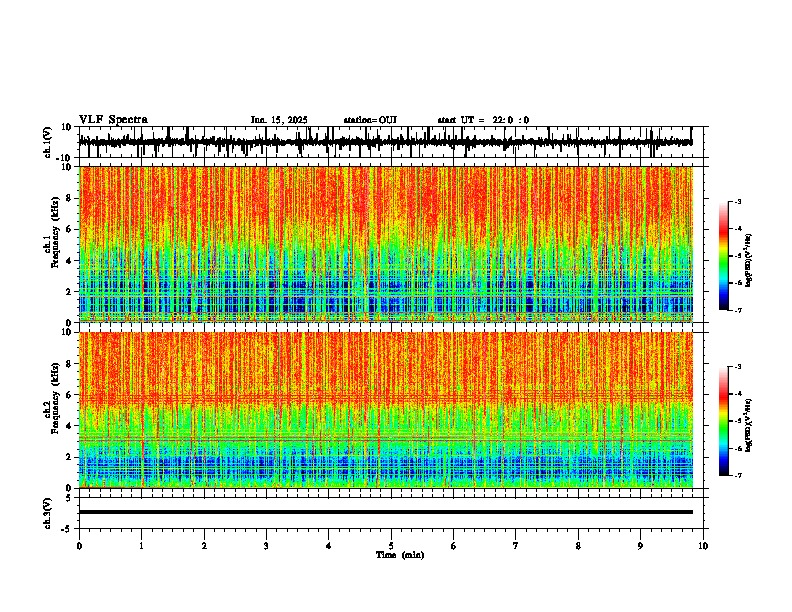The image size is (792, 612).
Task: Click the "4" kHz tick on ch.1 axis
Action: pos(70,261)
